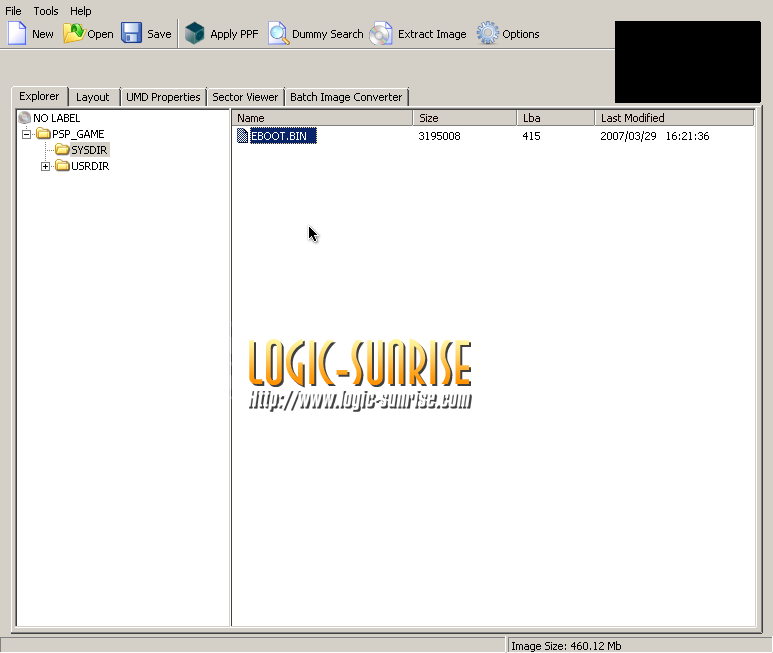The image size is (773, 653).
Task: Click the NO LABEL disc icon
Action: pos(24,118)
